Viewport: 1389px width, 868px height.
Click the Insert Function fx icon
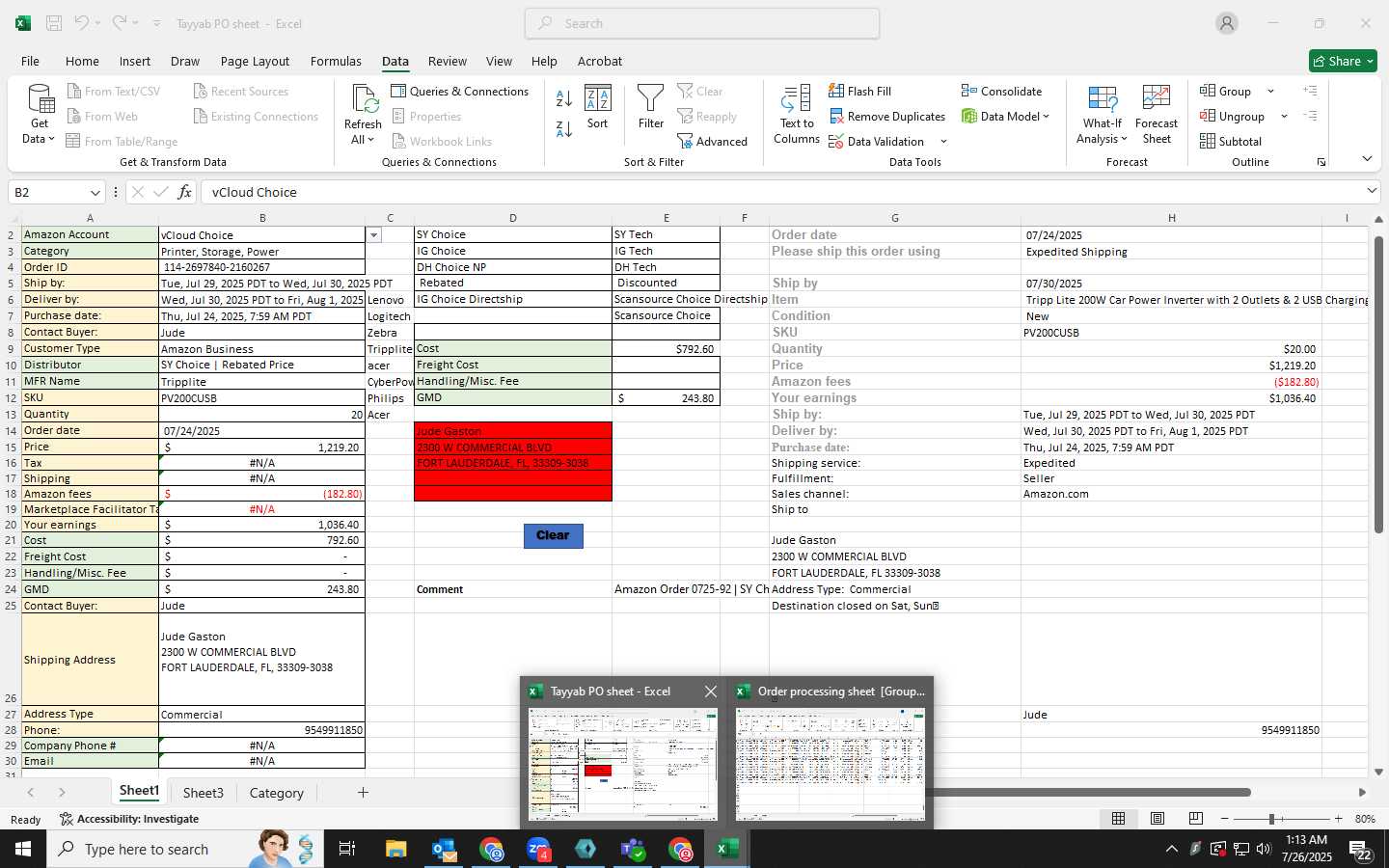click(x=184, y=192)
